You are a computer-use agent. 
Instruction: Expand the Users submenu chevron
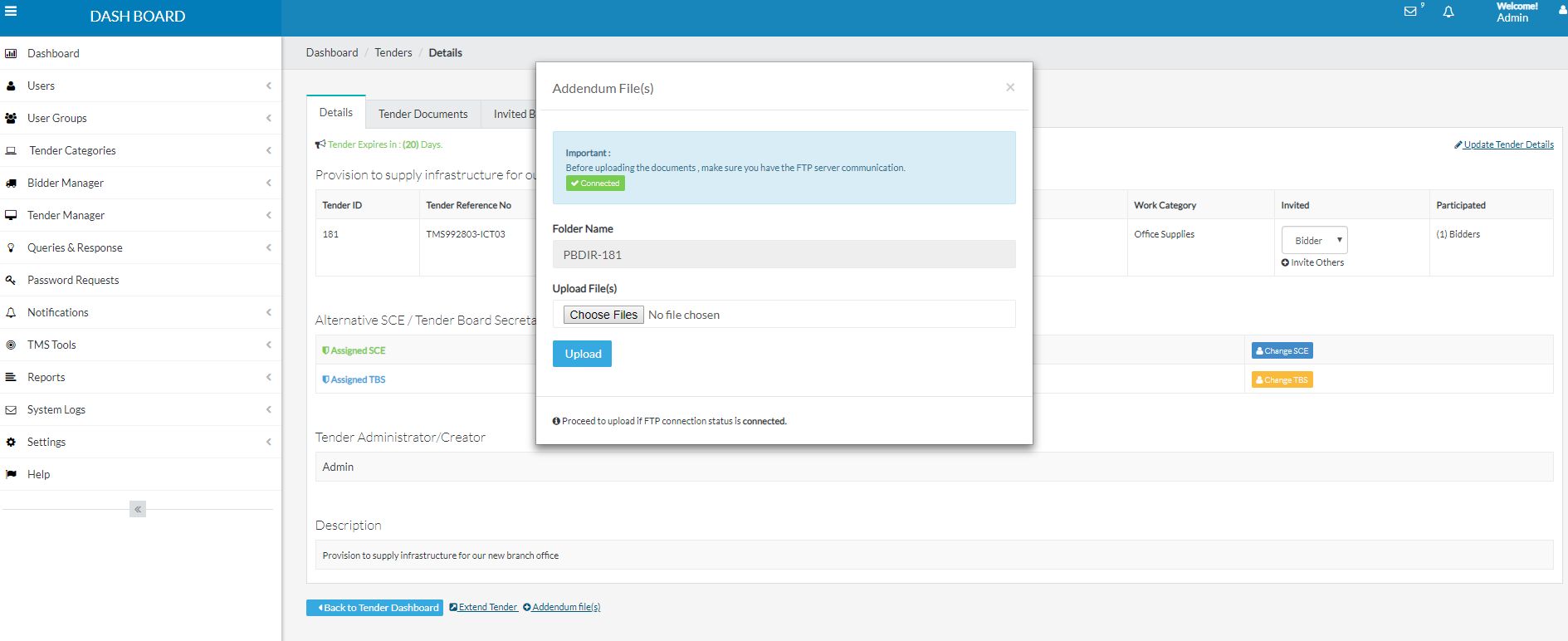coord(269,86)
